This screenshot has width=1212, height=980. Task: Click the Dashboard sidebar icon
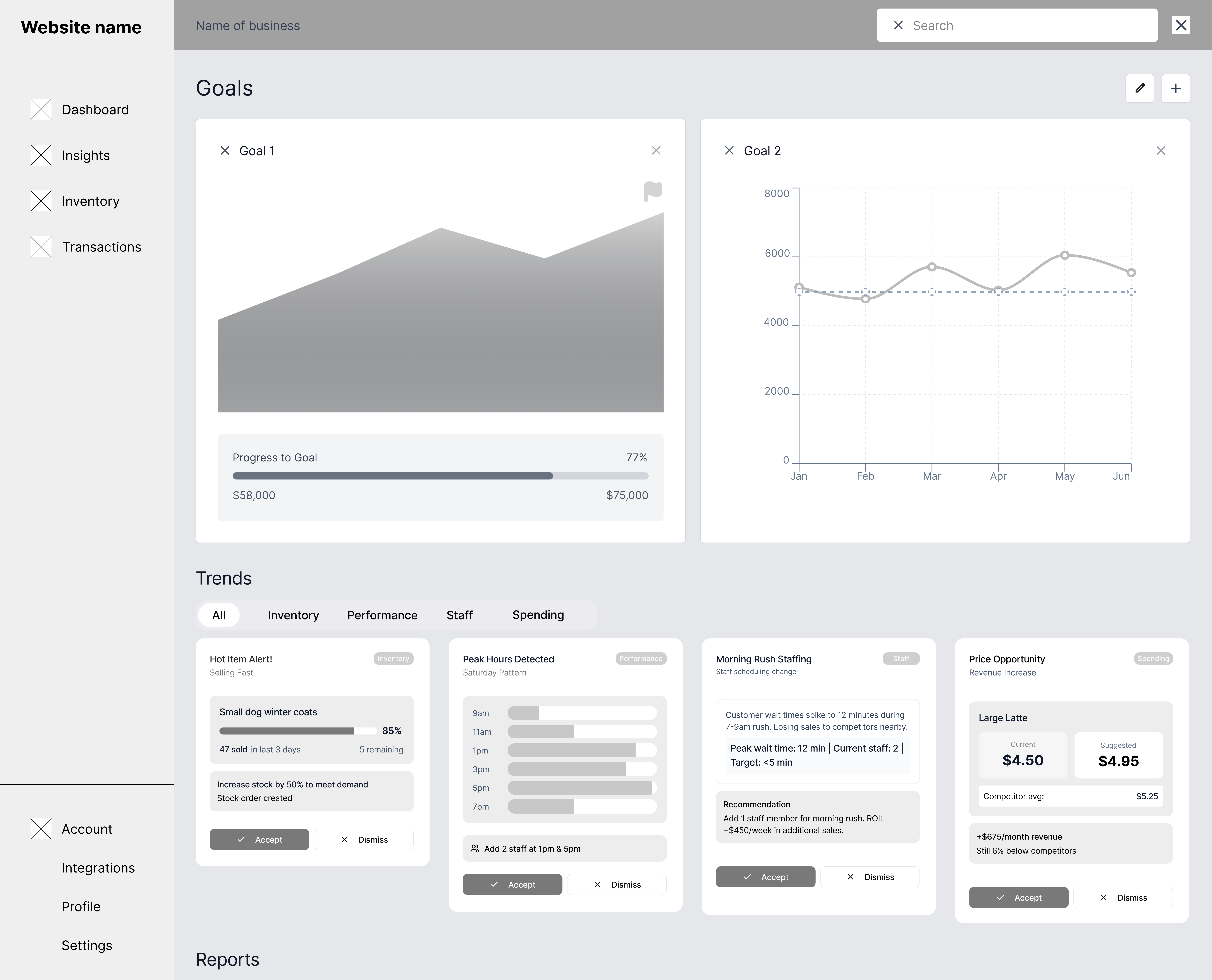(x=41, y=109)
